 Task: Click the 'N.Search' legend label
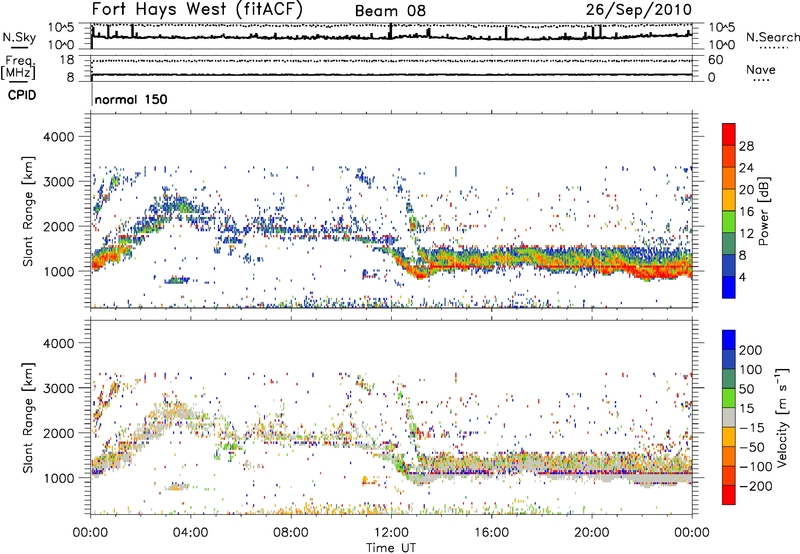[x=772, y=37]
